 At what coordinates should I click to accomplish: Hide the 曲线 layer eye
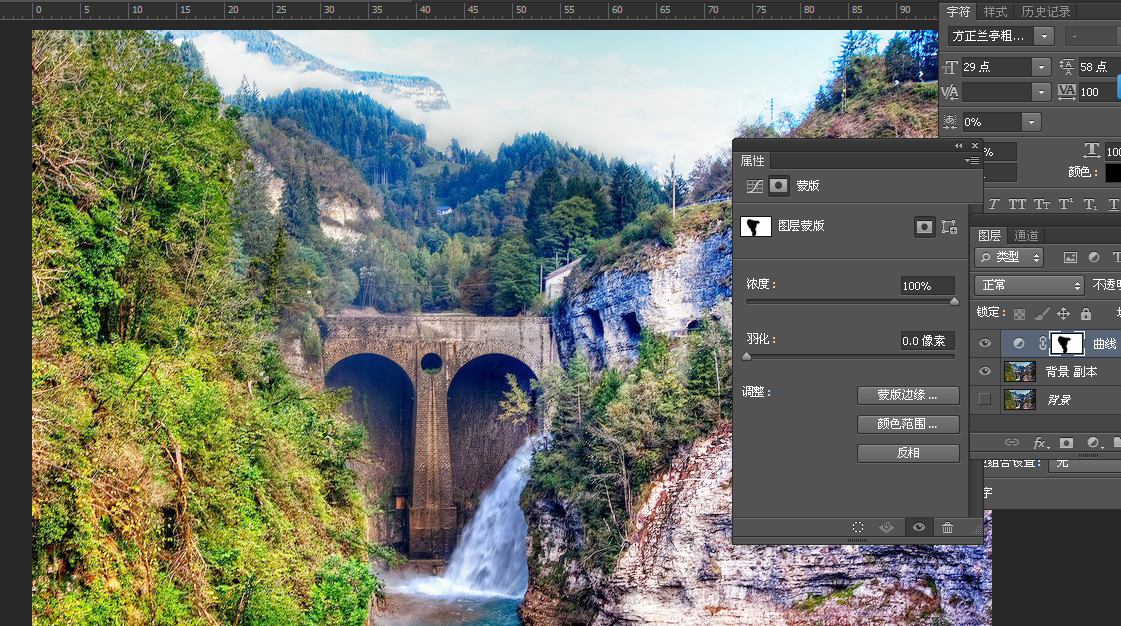click(x=985, y=344)
